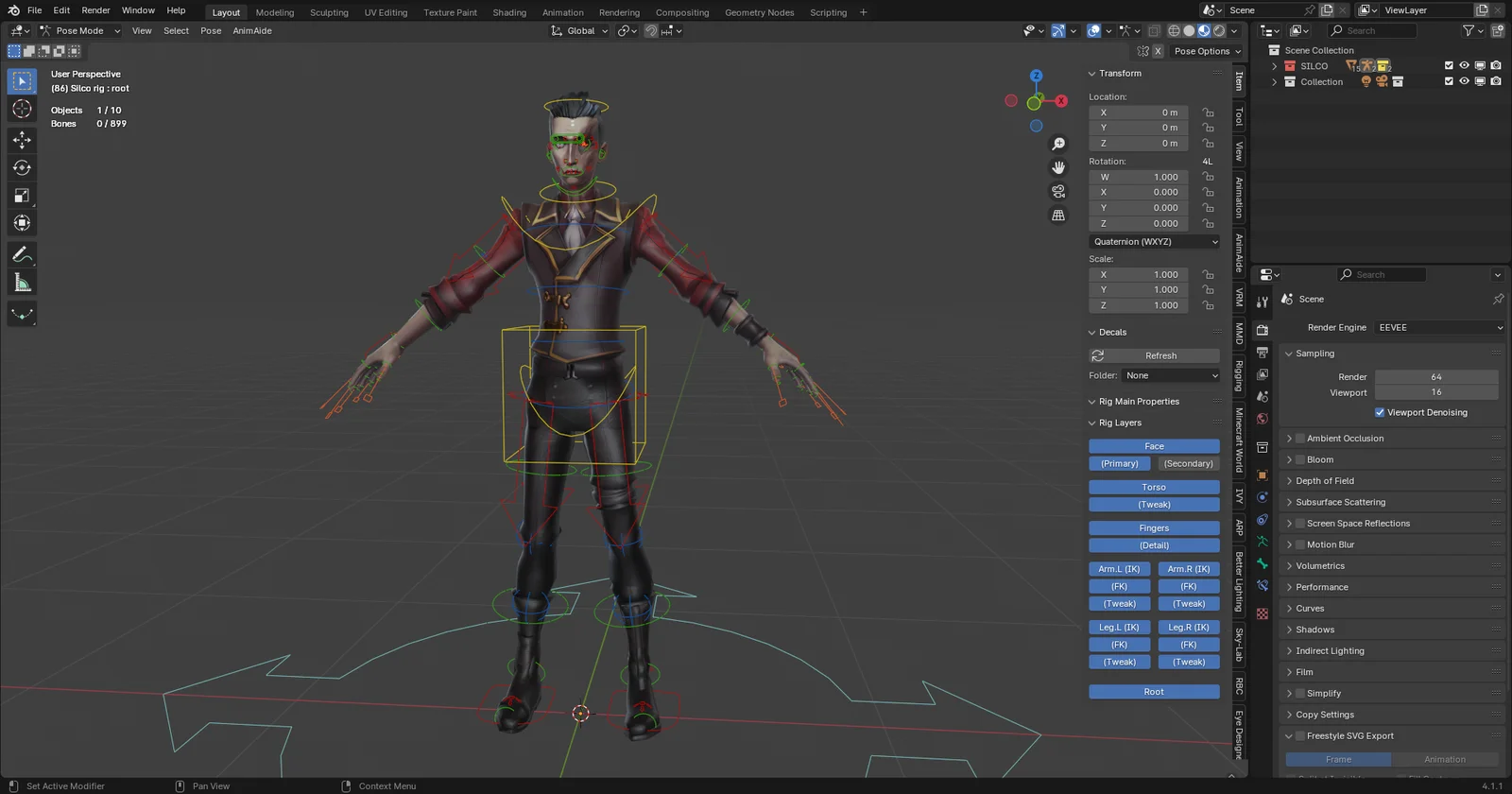This screenshot has width=1512, height=794.
Task: Open the AnimAide header menu
Action: pos(252,31)
